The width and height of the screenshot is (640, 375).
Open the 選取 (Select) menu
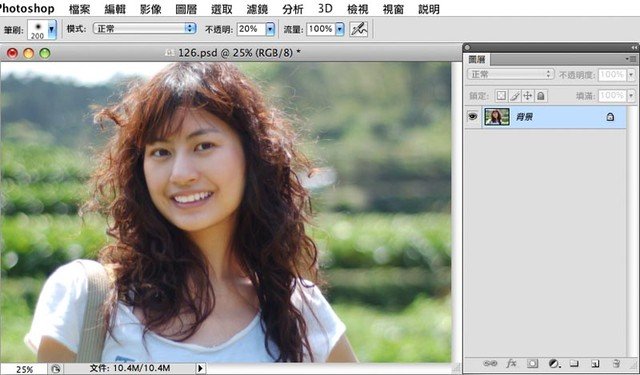(222, 9)
